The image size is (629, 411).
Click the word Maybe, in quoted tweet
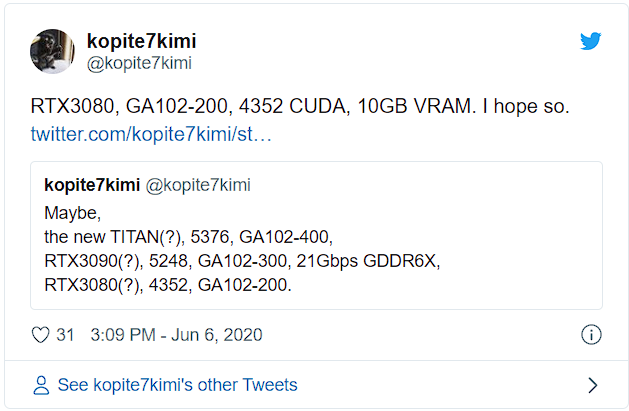[73, 213]
